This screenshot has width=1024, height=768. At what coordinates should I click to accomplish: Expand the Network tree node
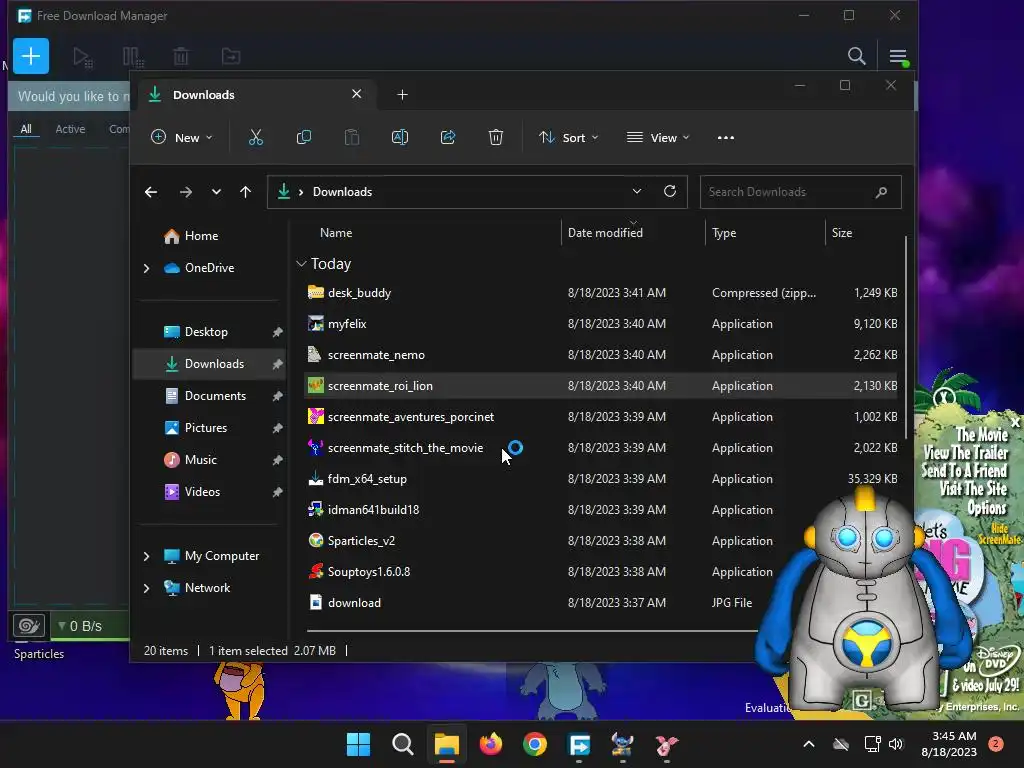(146, 588)
